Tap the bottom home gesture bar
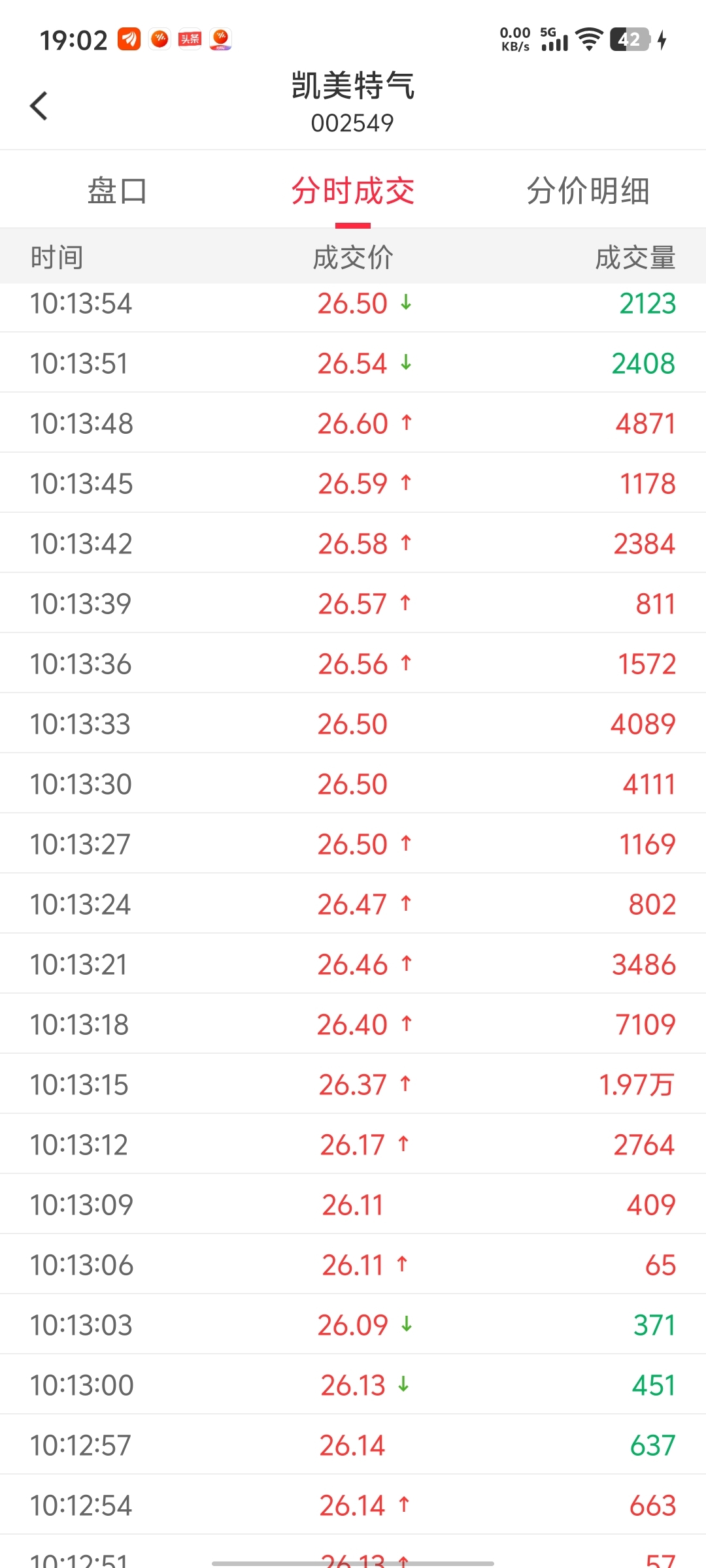The height and width of the screenshot is (1568, 706). pyautogui.click(x=353, y=1563)
